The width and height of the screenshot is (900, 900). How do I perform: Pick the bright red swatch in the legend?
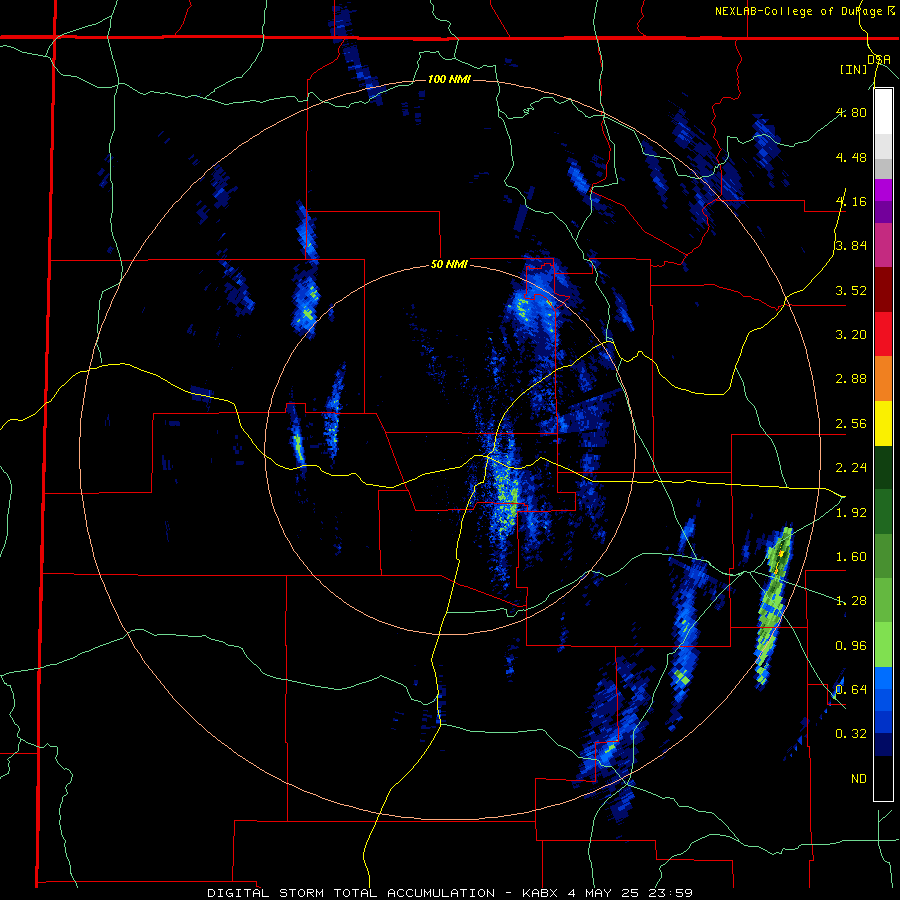click(x=883, y=334)
